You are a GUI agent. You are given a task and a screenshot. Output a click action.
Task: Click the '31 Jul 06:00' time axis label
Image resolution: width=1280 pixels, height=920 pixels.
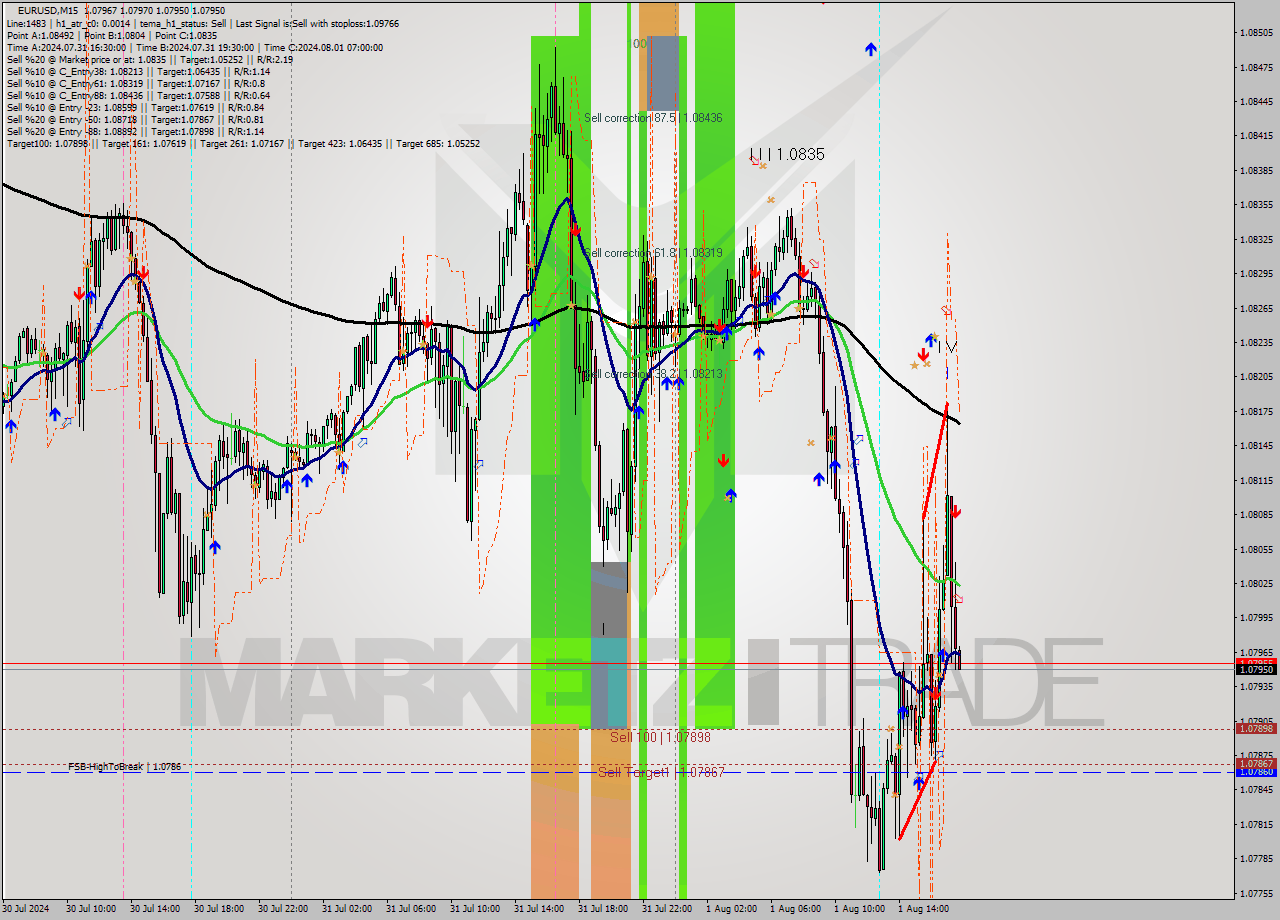(x=412, y=909)
